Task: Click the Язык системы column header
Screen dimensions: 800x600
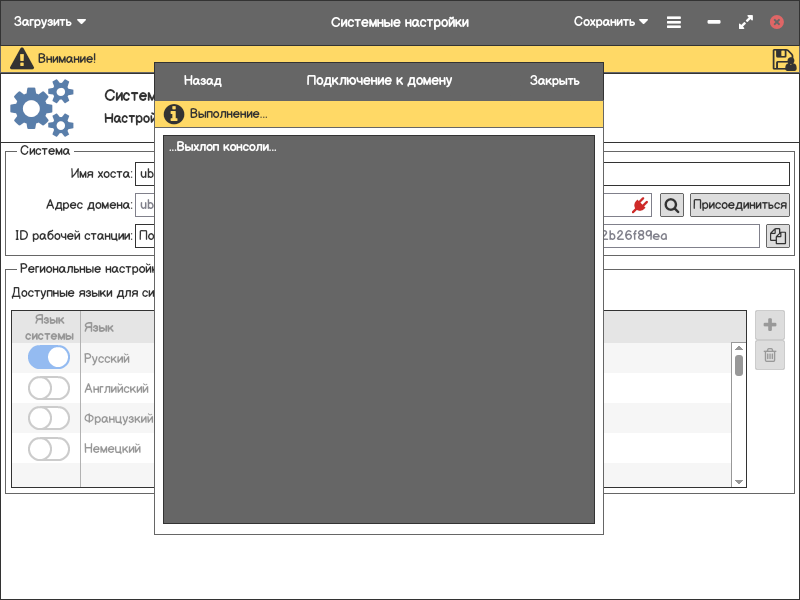Action: coord(49,328)
